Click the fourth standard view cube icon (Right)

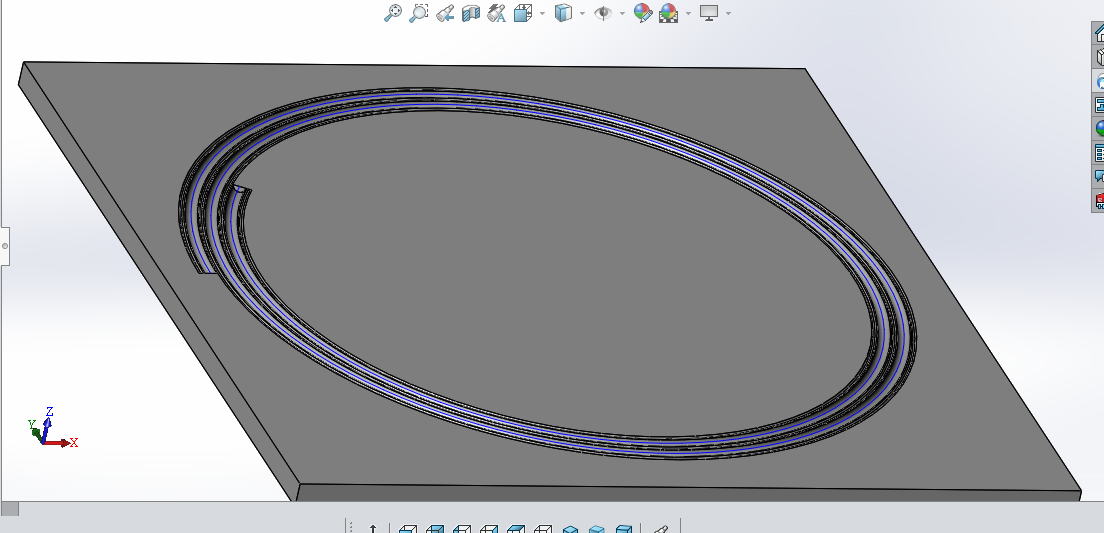pyautogui.click(x=489, y=529)
